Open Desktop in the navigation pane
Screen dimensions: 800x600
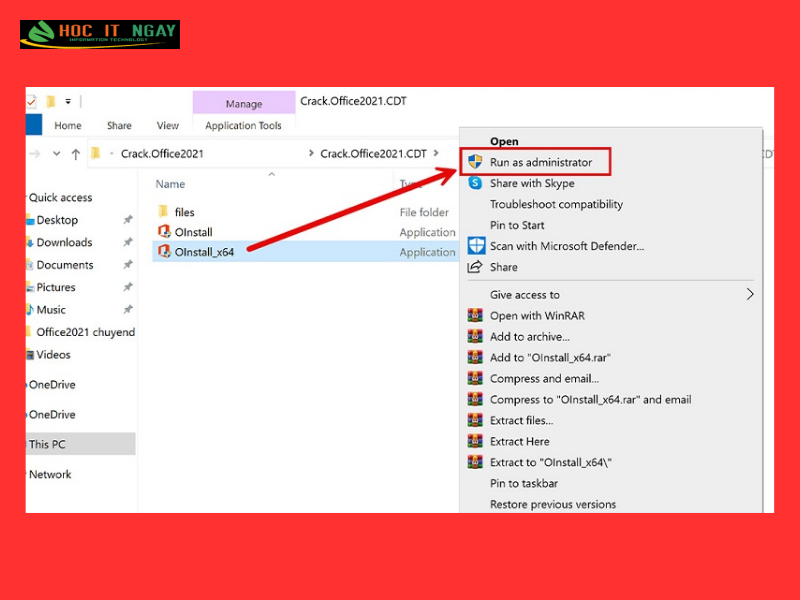(x=57, y=220)
